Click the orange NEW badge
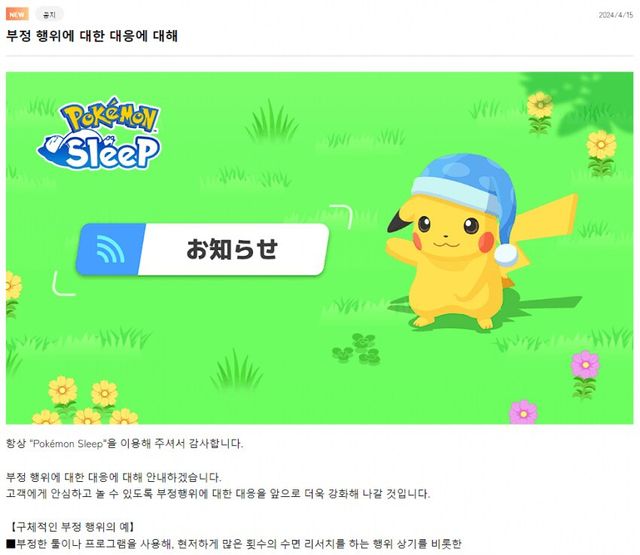The image size is (640, 555). [17, 15]
